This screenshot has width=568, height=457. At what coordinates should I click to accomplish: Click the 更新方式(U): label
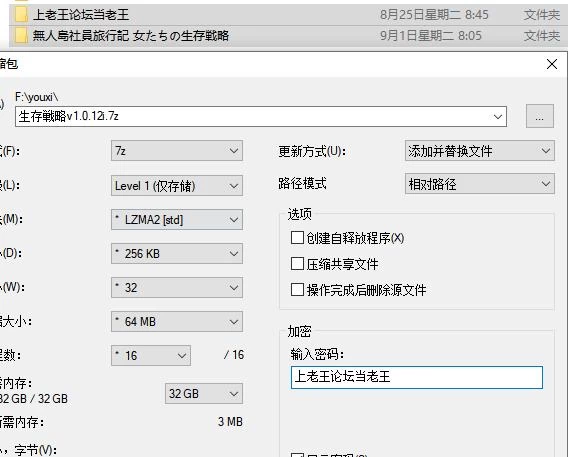pos(312,151)
